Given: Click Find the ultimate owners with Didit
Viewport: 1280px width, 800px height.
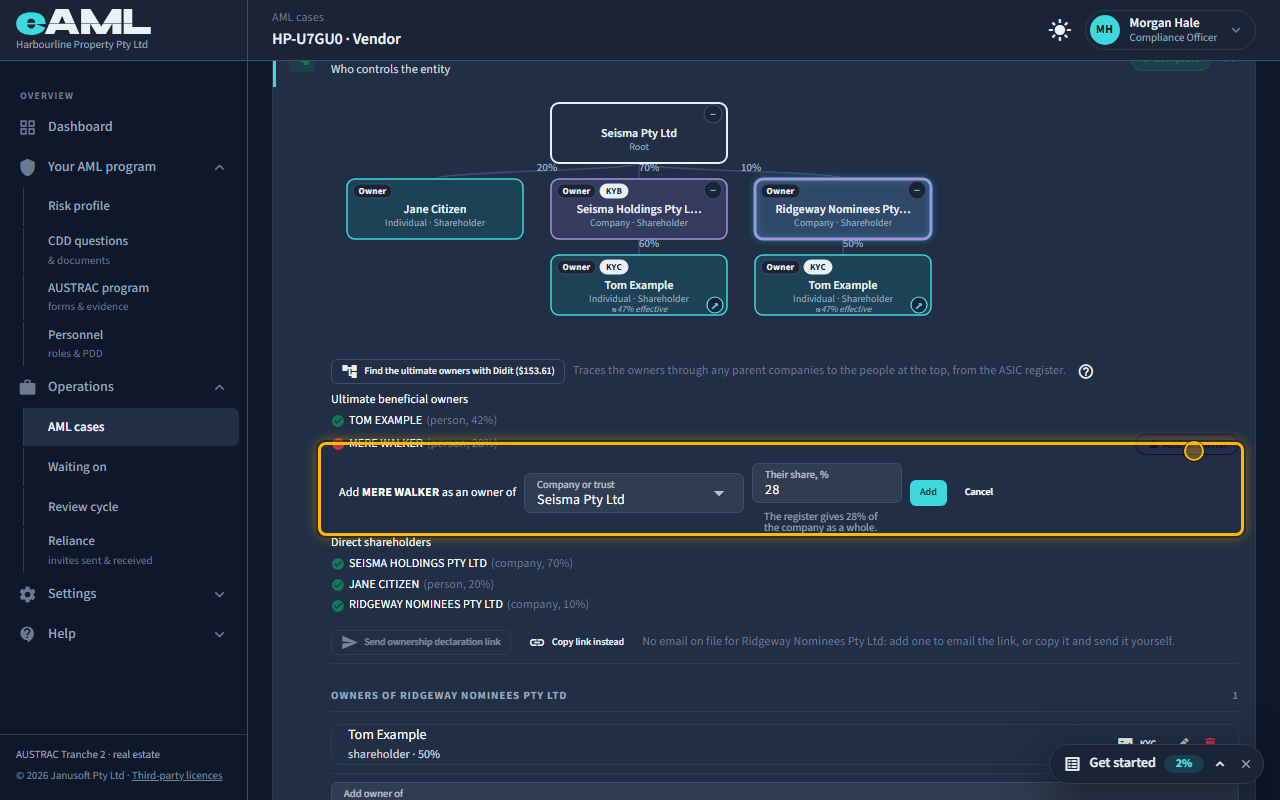Looking at the screenshot, I should pos(448,371).
